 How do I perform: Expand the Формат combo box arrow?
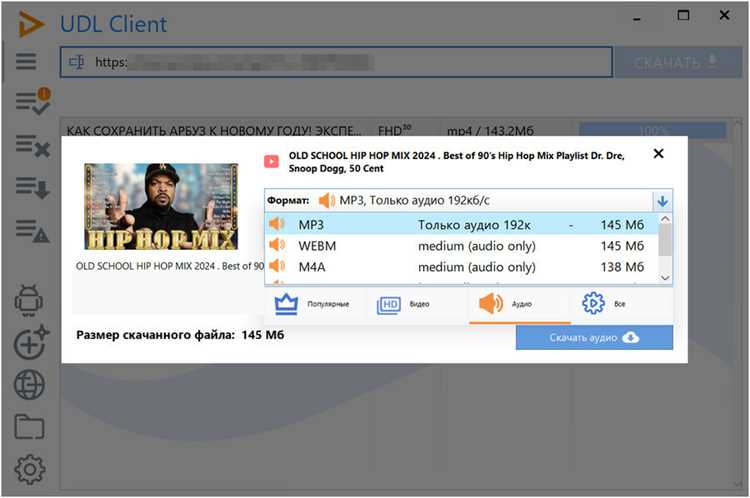click(662, 201)
